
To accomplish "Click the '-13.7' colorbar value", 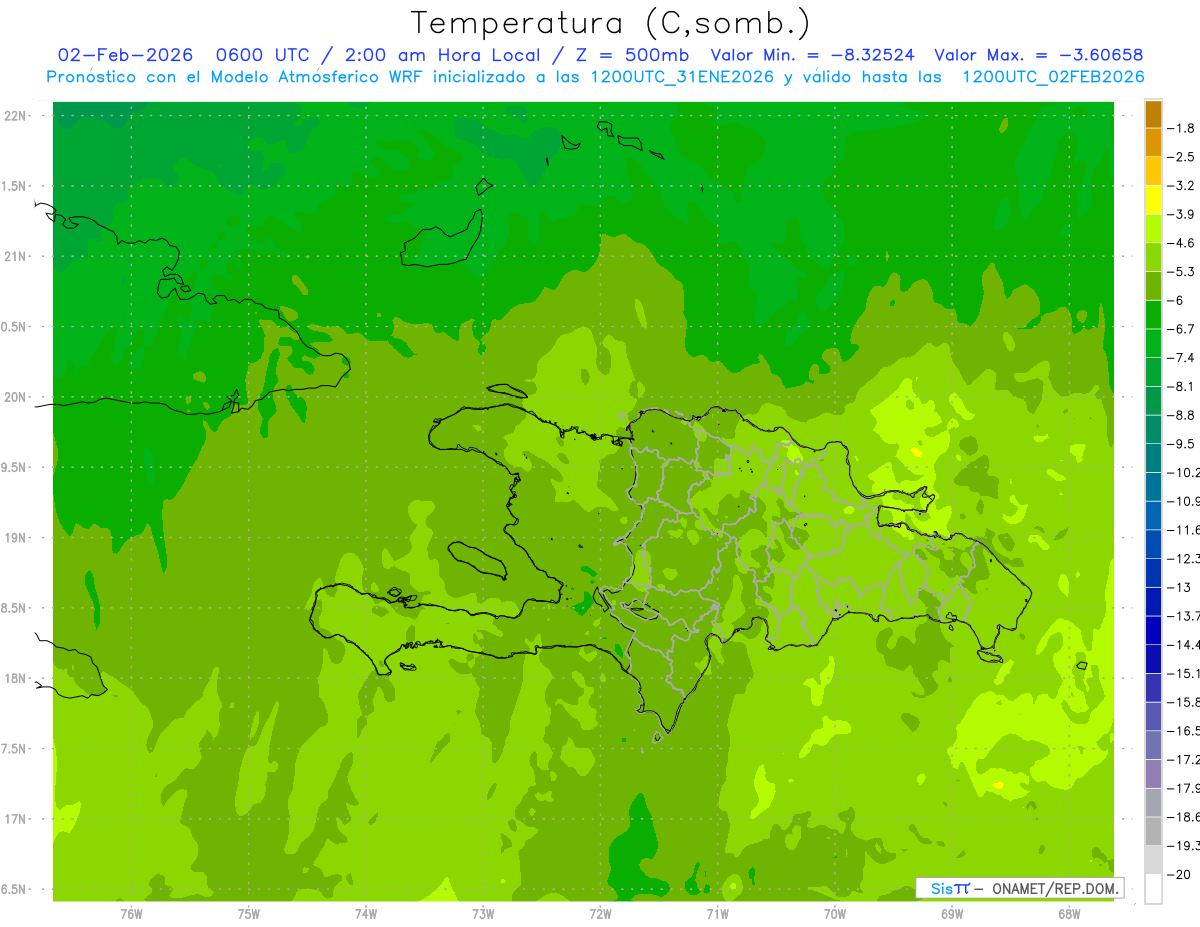I will (x=1183, y=616).
